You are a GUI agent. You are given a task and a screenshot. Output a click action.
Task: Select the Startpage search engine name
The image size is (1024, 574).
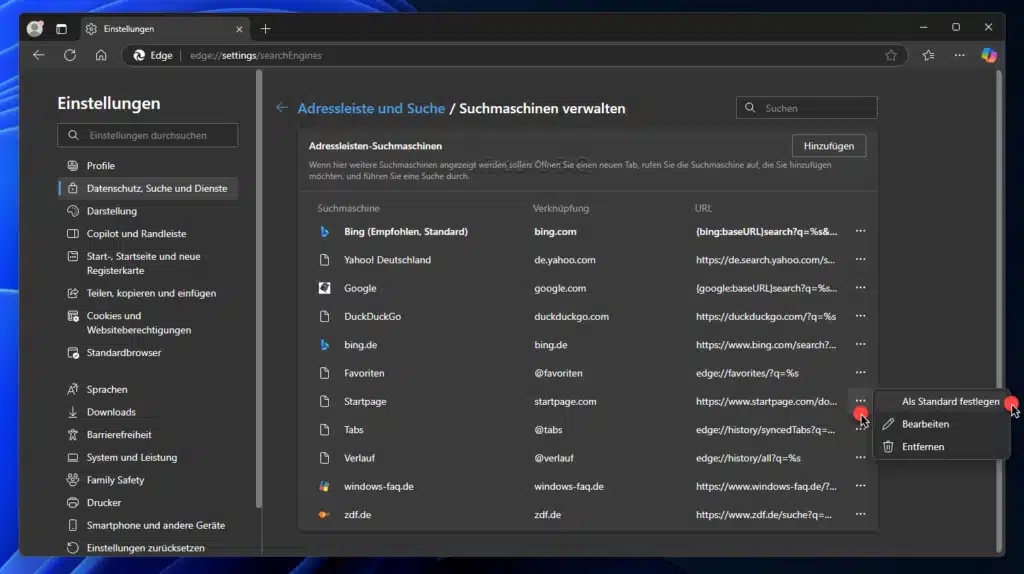tap(365, 402)
